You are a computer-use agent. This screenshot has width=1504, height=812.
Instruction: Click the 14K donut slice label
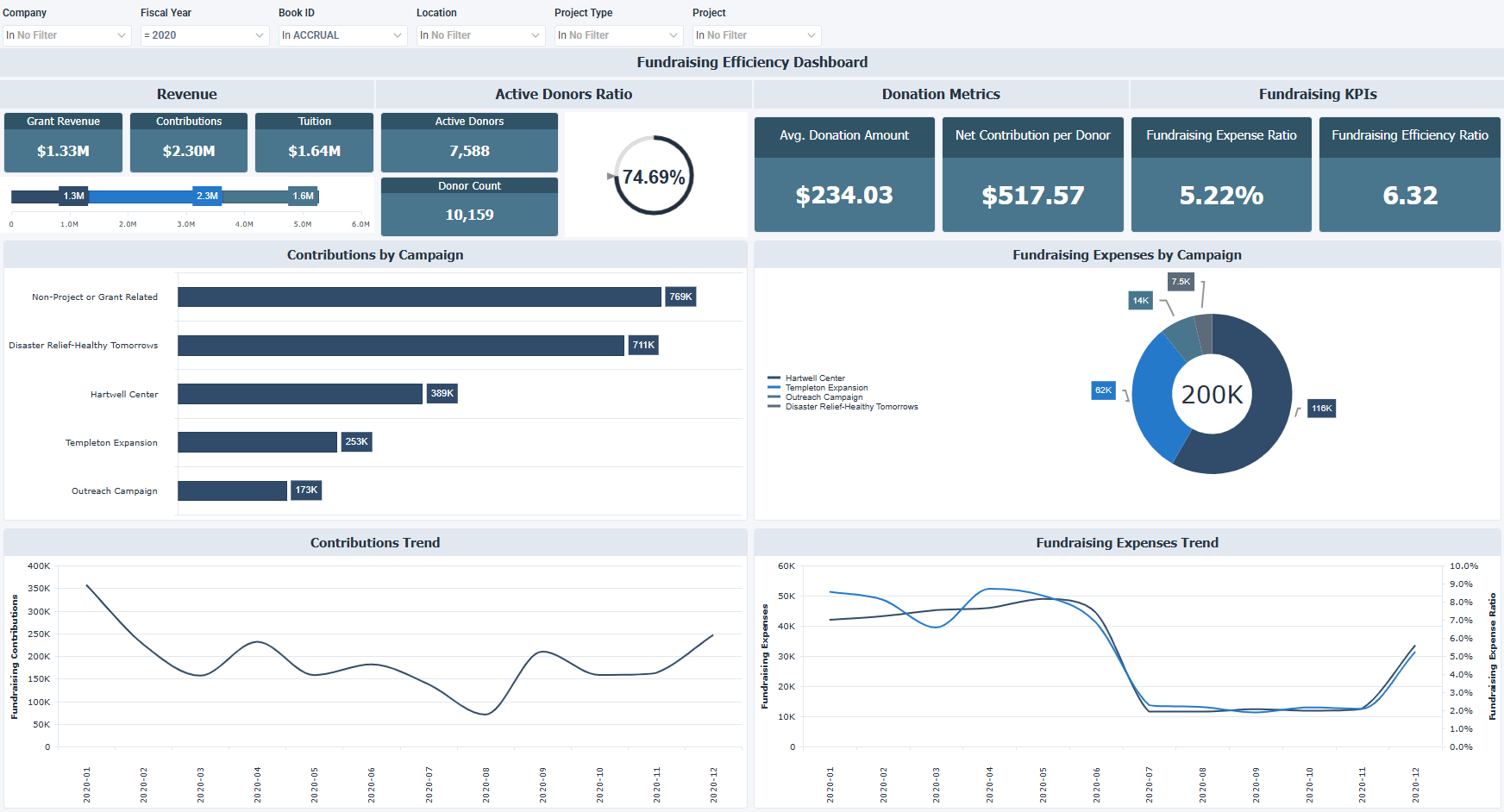click(x=1140, y=301)
